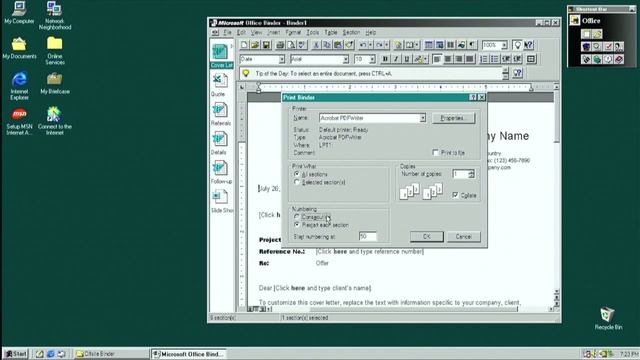The image size is (640, 360).
Task: Click the Number of copies spinner
Action: coord(471,174)
